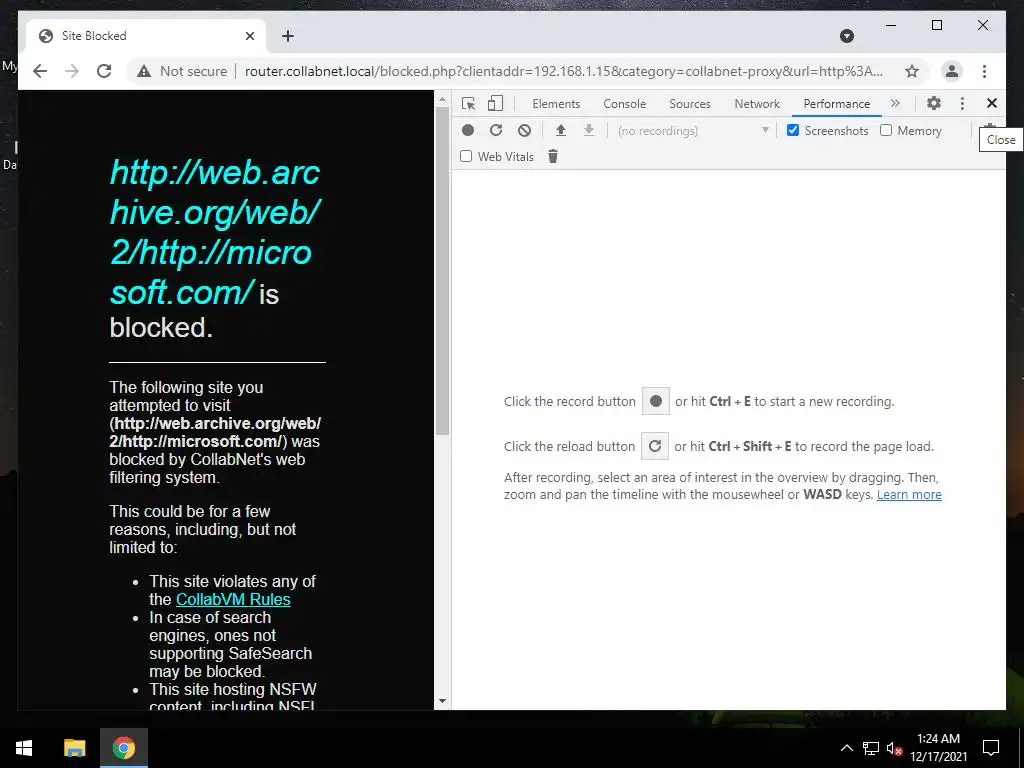This screenshot has width=1024, height=768.
Task: Click the page scrollbar up arrow
Action: 443,100
